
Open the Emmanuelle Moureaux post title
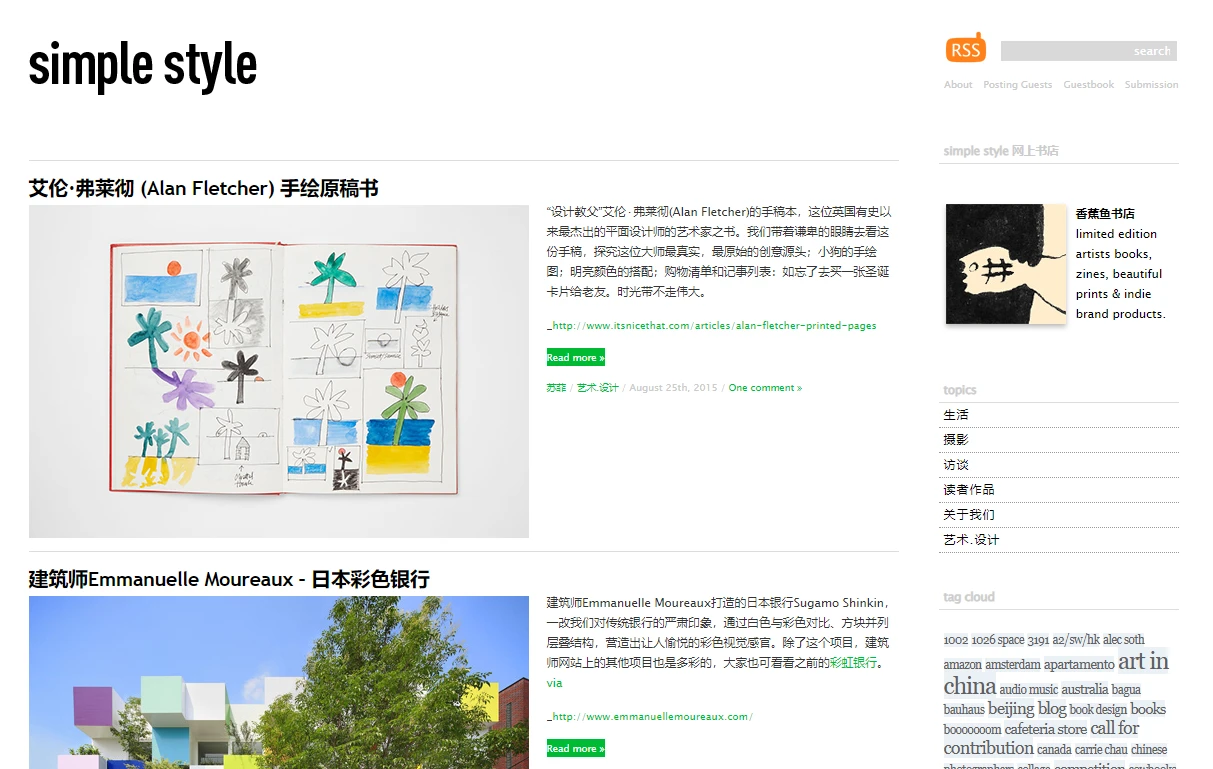[229, 579]
